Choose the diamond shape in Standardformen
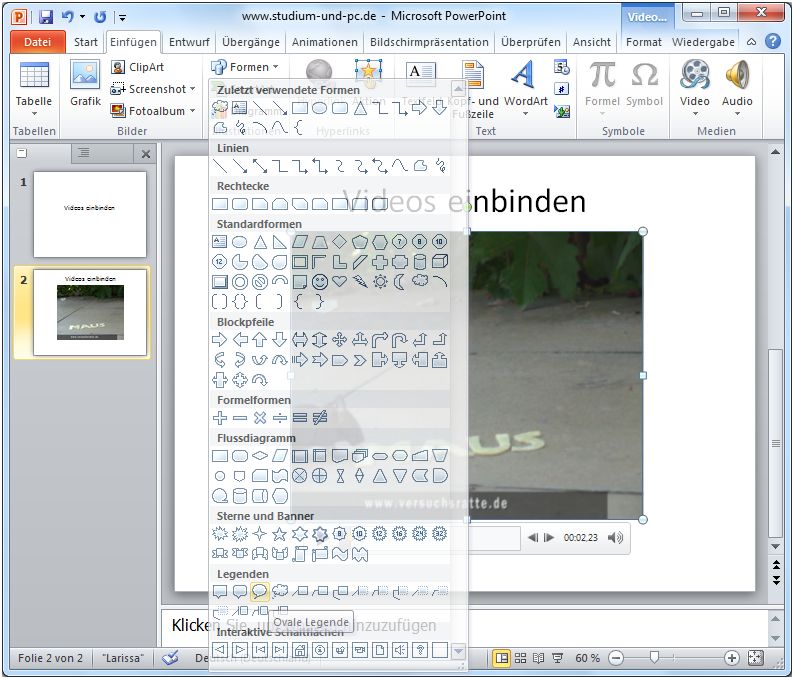This screenshot has width=794, height=679. click(x=340, y=242)
